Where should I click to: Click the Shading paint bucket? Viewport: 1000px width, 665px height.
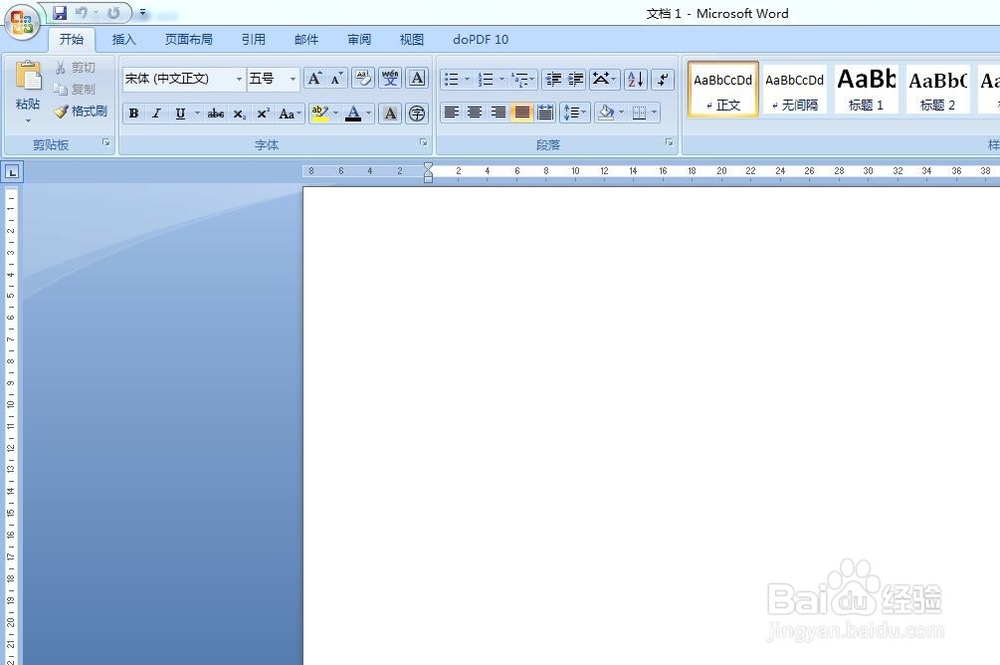click(x=605, y=113)
